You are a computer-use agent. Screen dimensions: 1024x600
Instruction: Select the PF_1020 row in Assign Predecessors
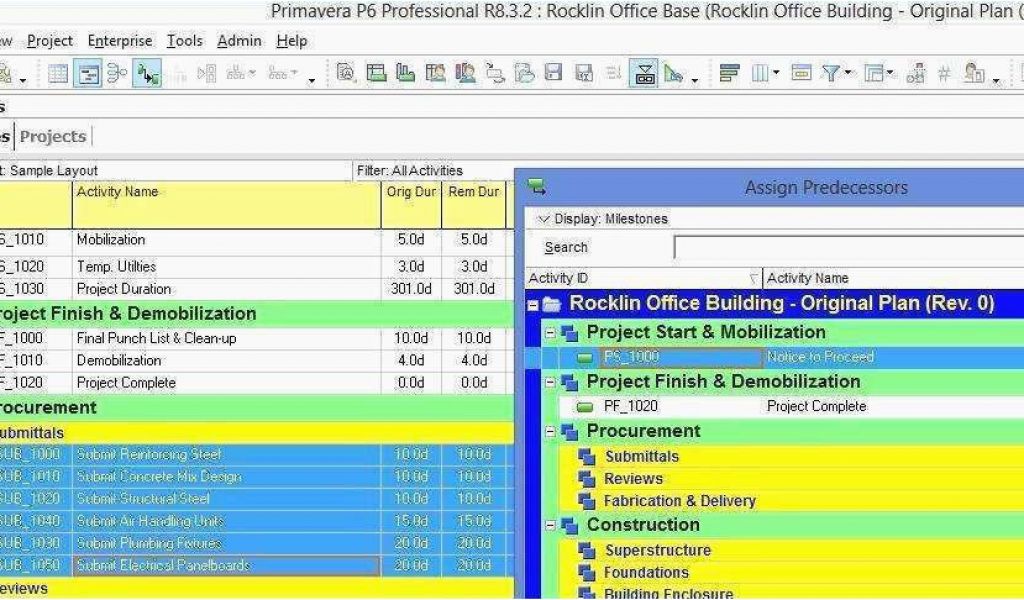(x=790, y=407)
